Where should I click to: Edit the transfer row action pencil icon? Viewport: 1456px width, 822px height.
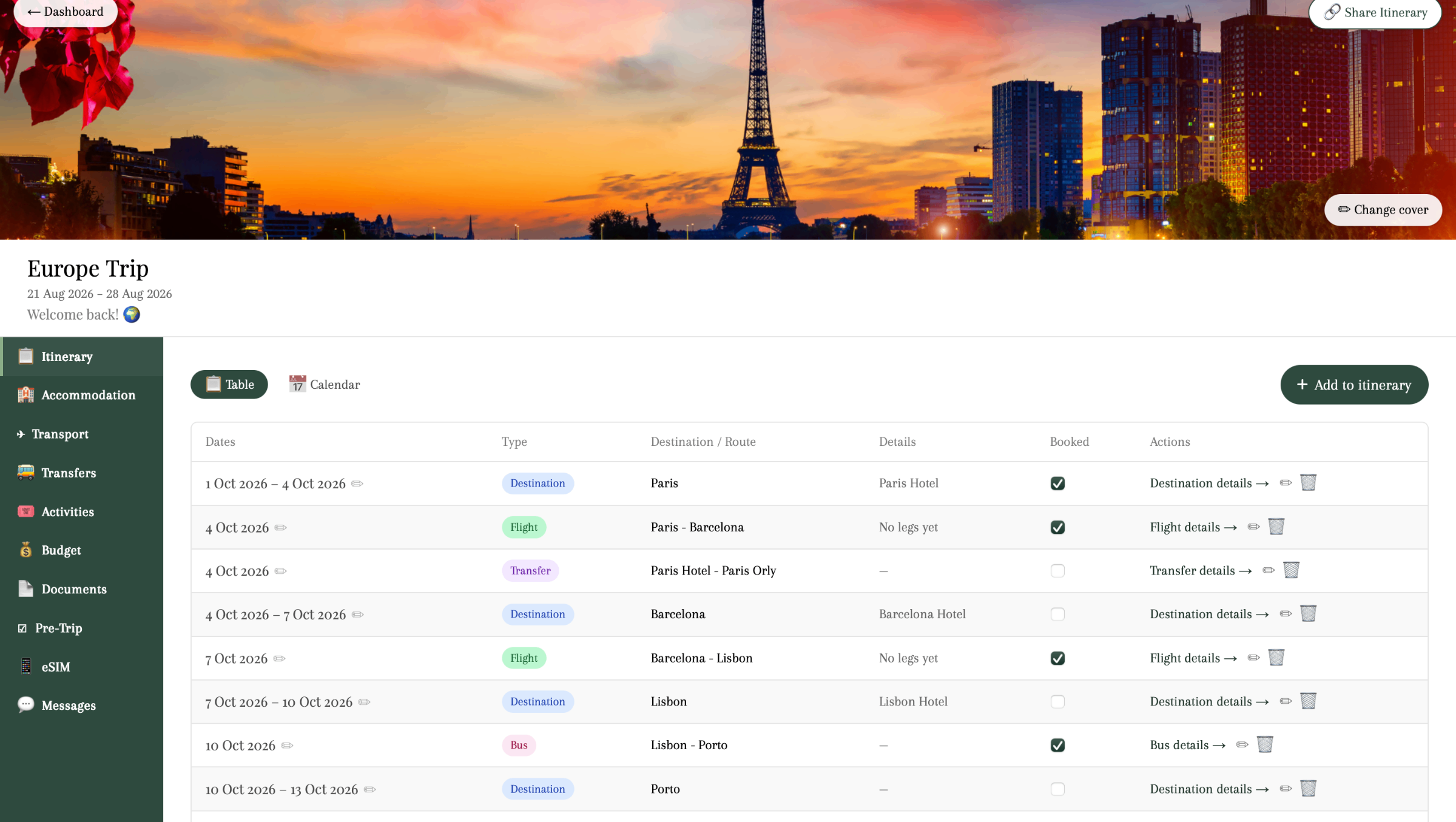pos(1269,570)
